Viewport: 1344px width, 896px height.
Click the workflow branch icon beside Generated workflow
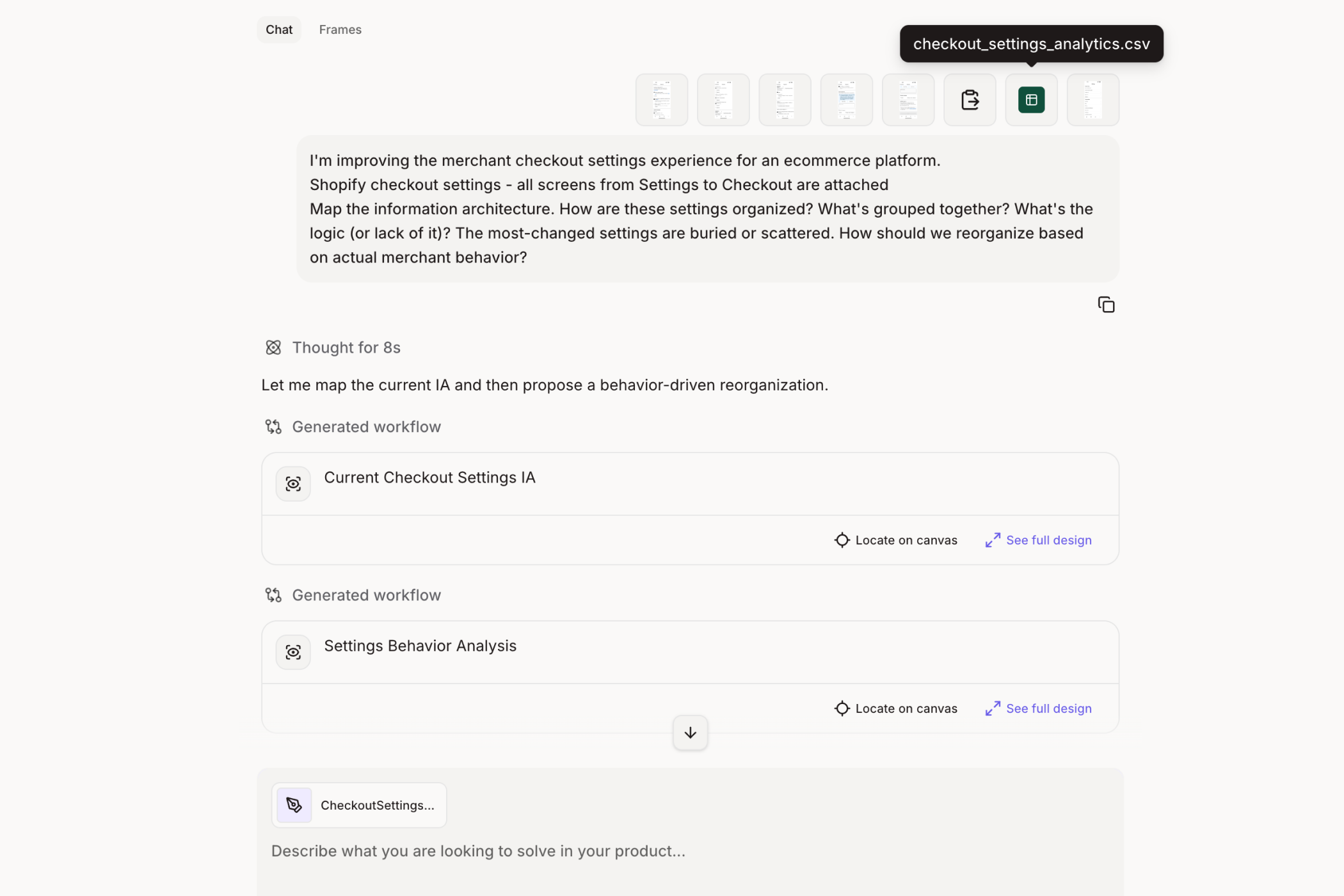coord(273,426)
